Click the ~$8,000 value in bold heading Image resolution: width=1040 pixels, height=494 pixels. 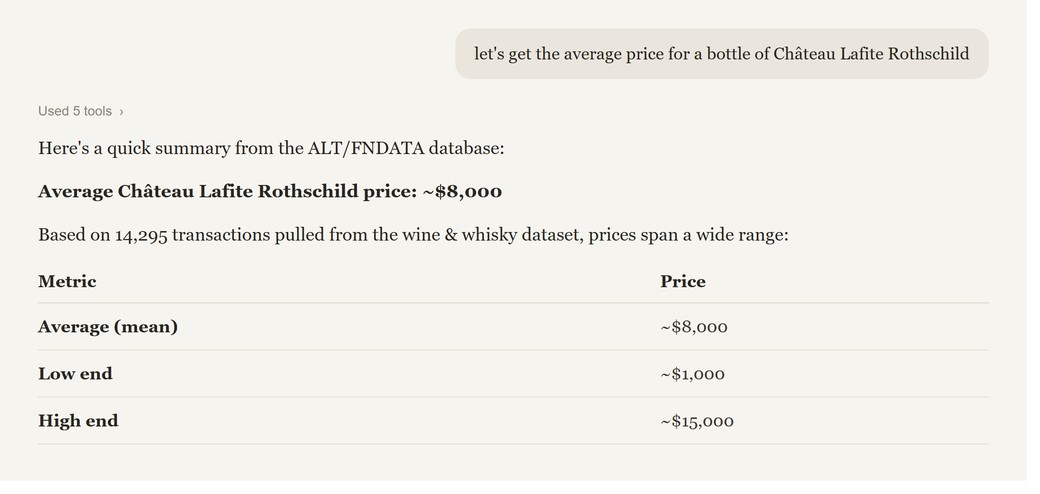tap(462, 192)
